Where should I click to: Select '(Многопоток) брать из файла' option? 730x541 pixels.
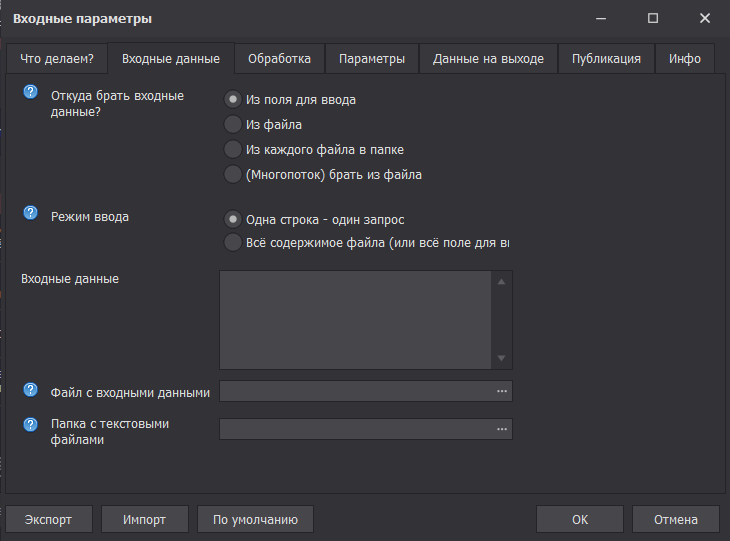point(233,175)
